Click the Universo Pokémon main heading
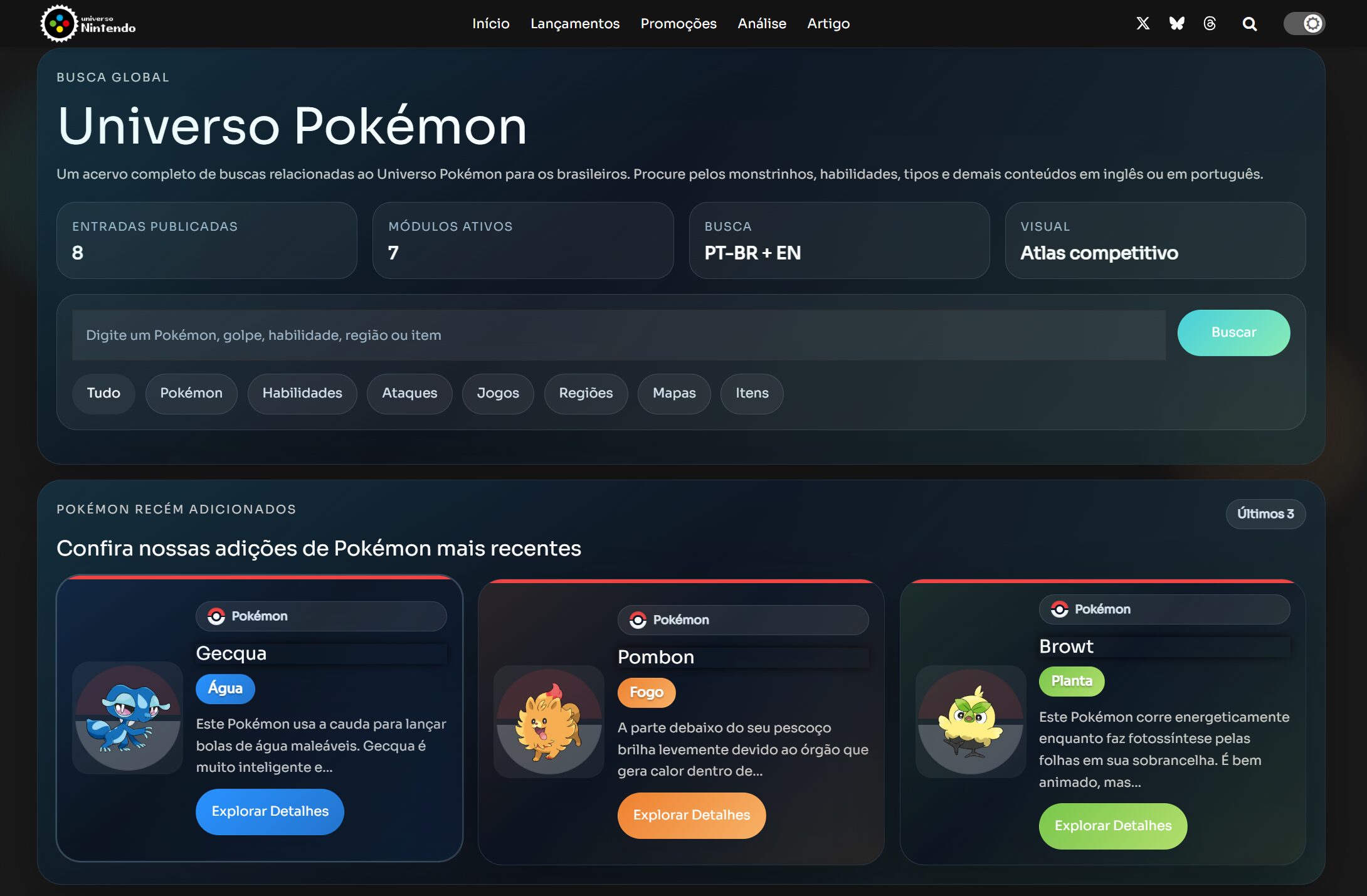This screenshot has height=896, width=1367. [292, 126]
